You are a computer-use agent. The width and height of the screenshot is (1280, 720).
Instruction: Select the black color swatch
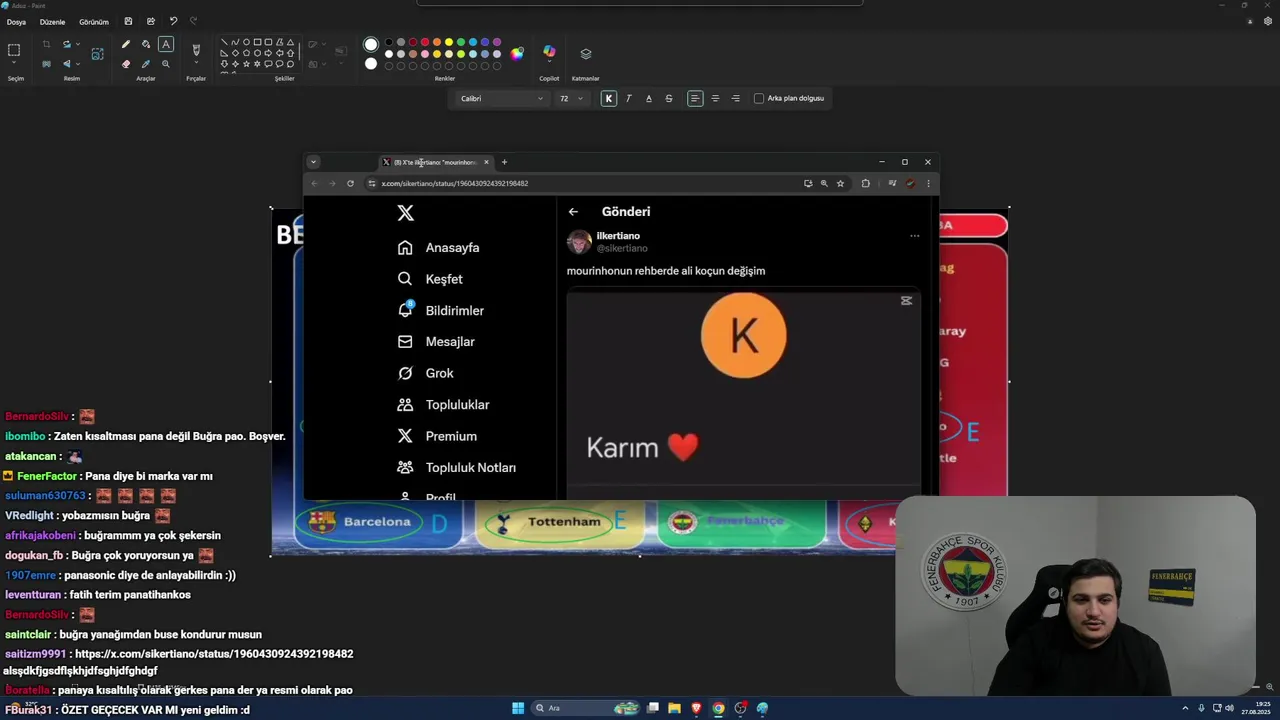[389, 43]
